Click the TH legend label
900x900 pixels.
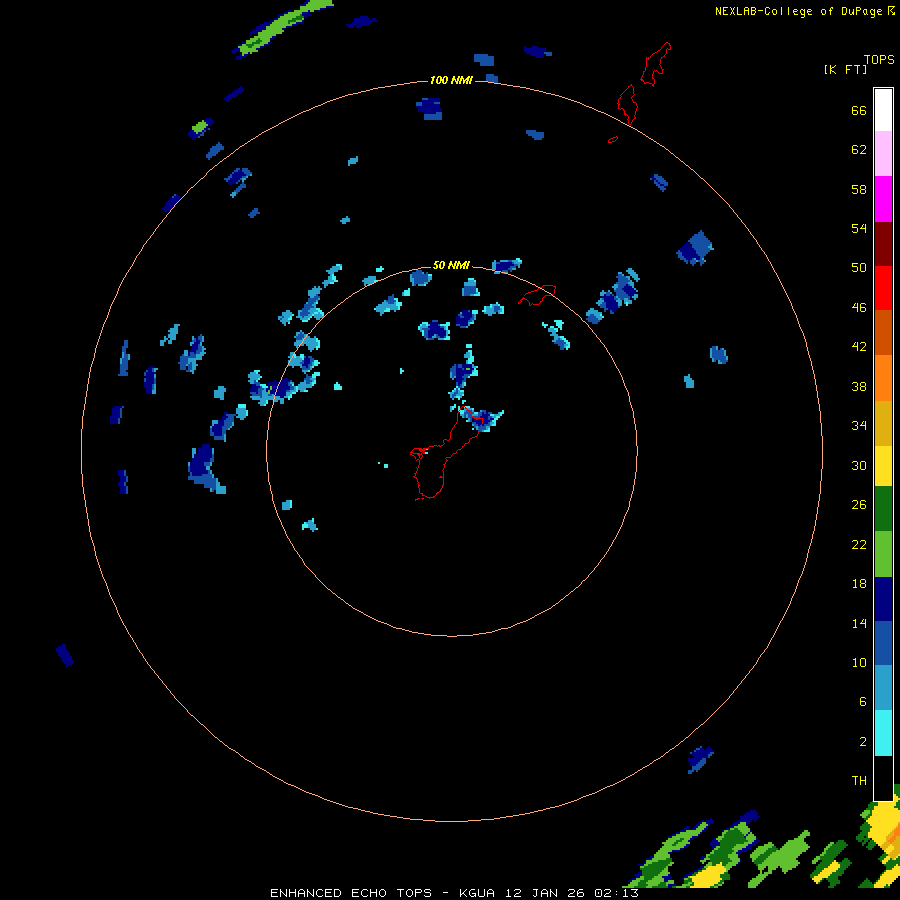coord(859,781)
